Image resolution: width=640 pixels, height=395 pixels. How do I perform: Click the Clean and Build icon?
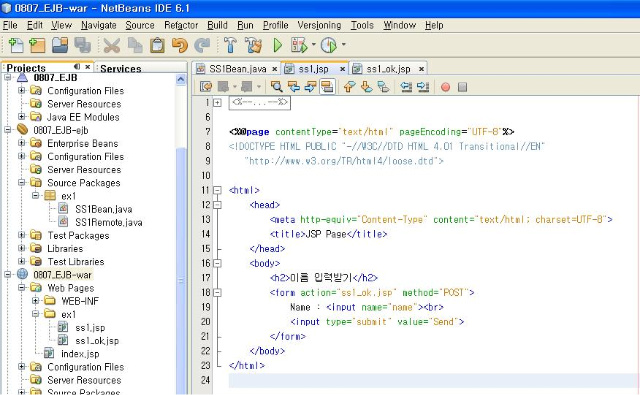pyautogui.click(x=253, y=45)
